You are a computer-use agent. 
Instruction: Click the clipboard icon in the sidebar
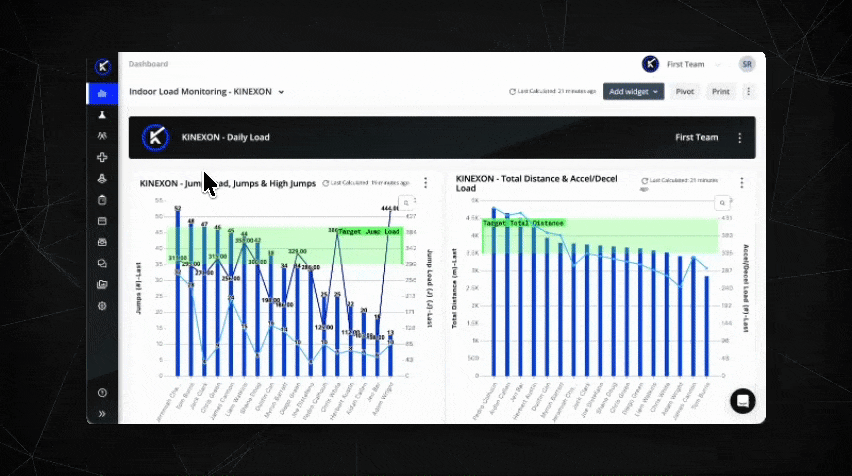click(102, 200)
